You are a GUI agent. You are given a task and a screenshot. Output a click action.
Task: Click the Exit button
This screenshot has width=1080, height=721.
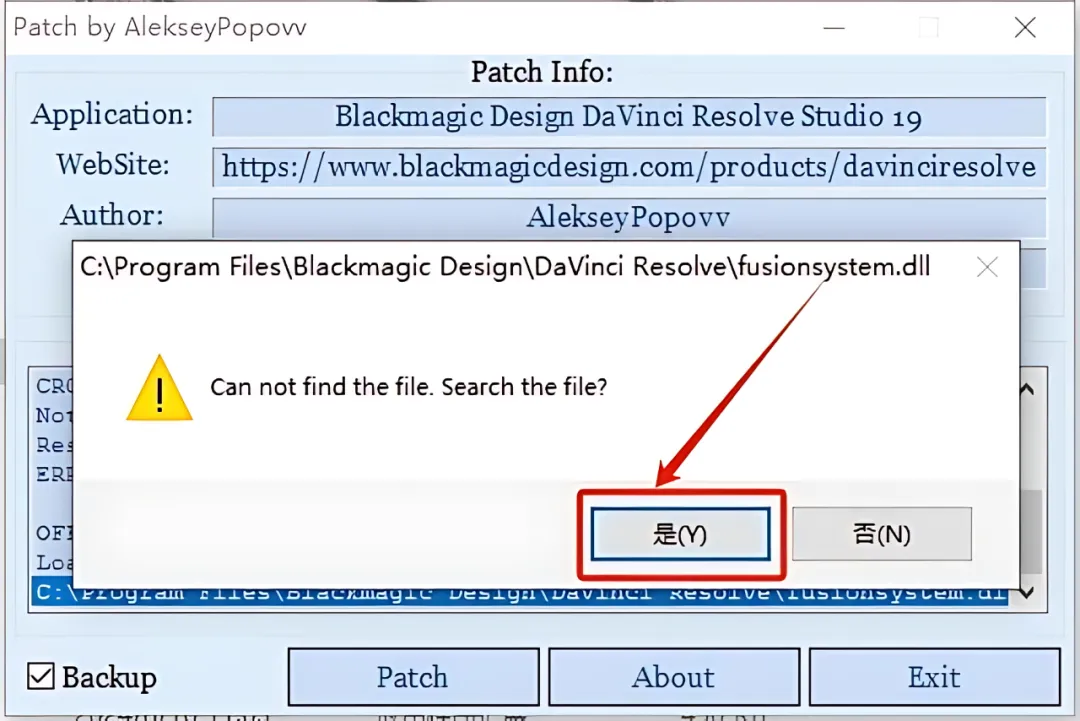click(934, 677)
